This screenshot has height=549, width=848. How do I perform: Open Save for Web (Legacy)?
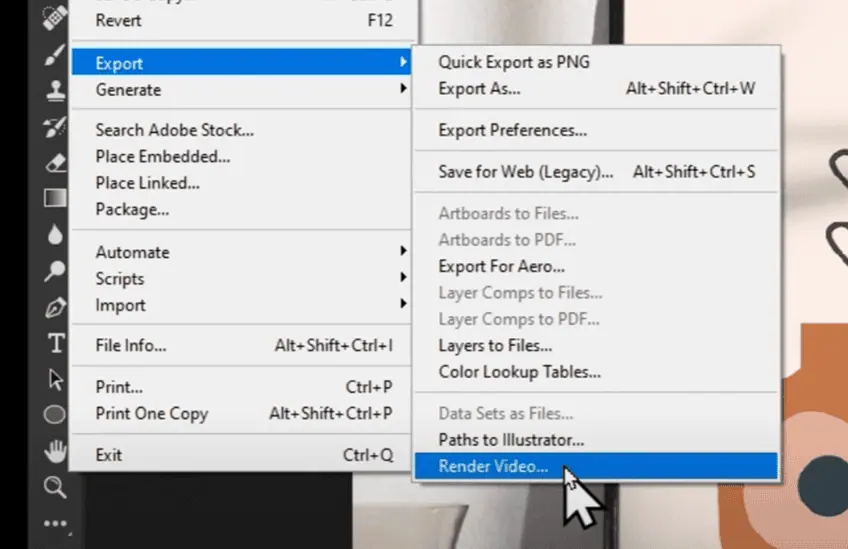click(x=526, y=172)
